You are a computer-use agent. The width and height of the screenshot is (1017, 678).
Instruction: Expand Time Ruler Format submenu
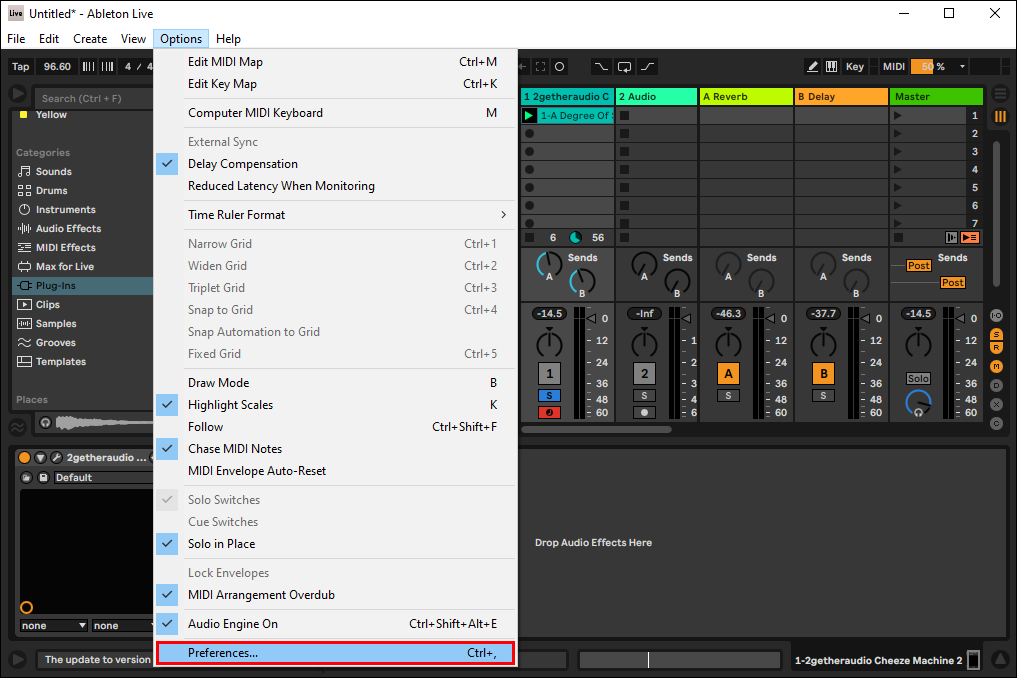[x=335, y=215]
